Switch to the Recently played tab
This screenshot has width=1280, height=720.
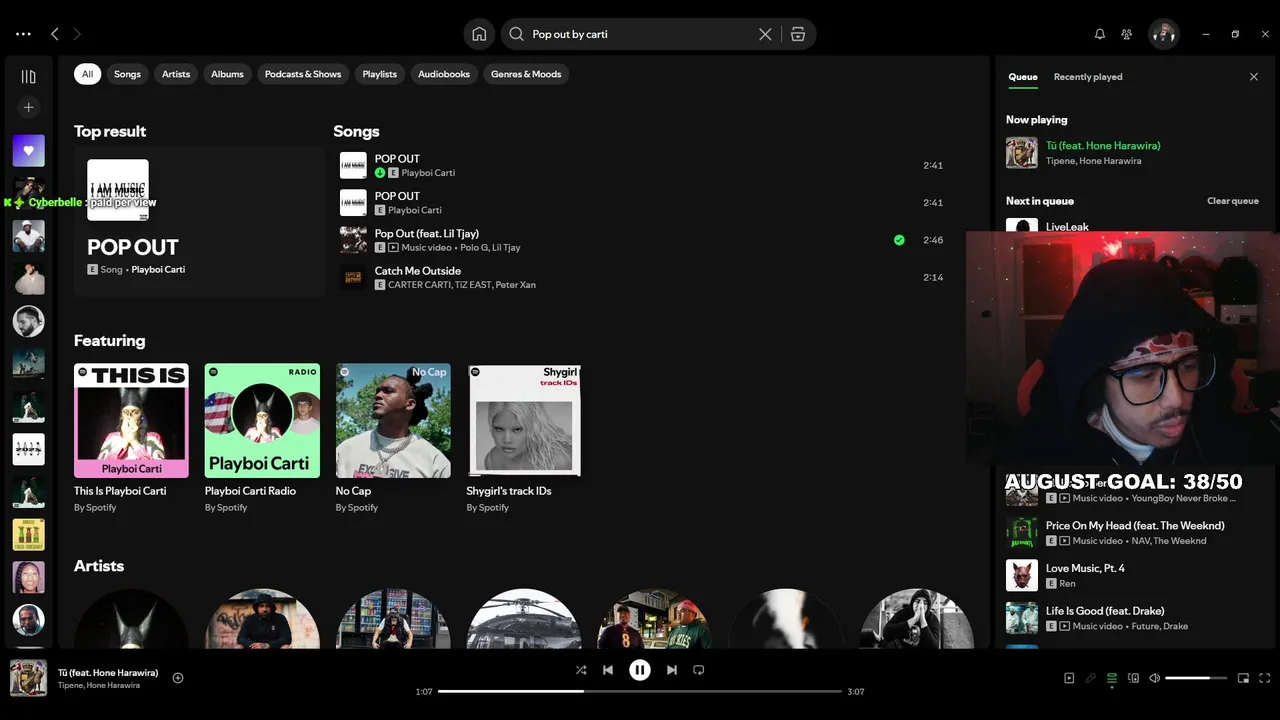pos(1088,77)
